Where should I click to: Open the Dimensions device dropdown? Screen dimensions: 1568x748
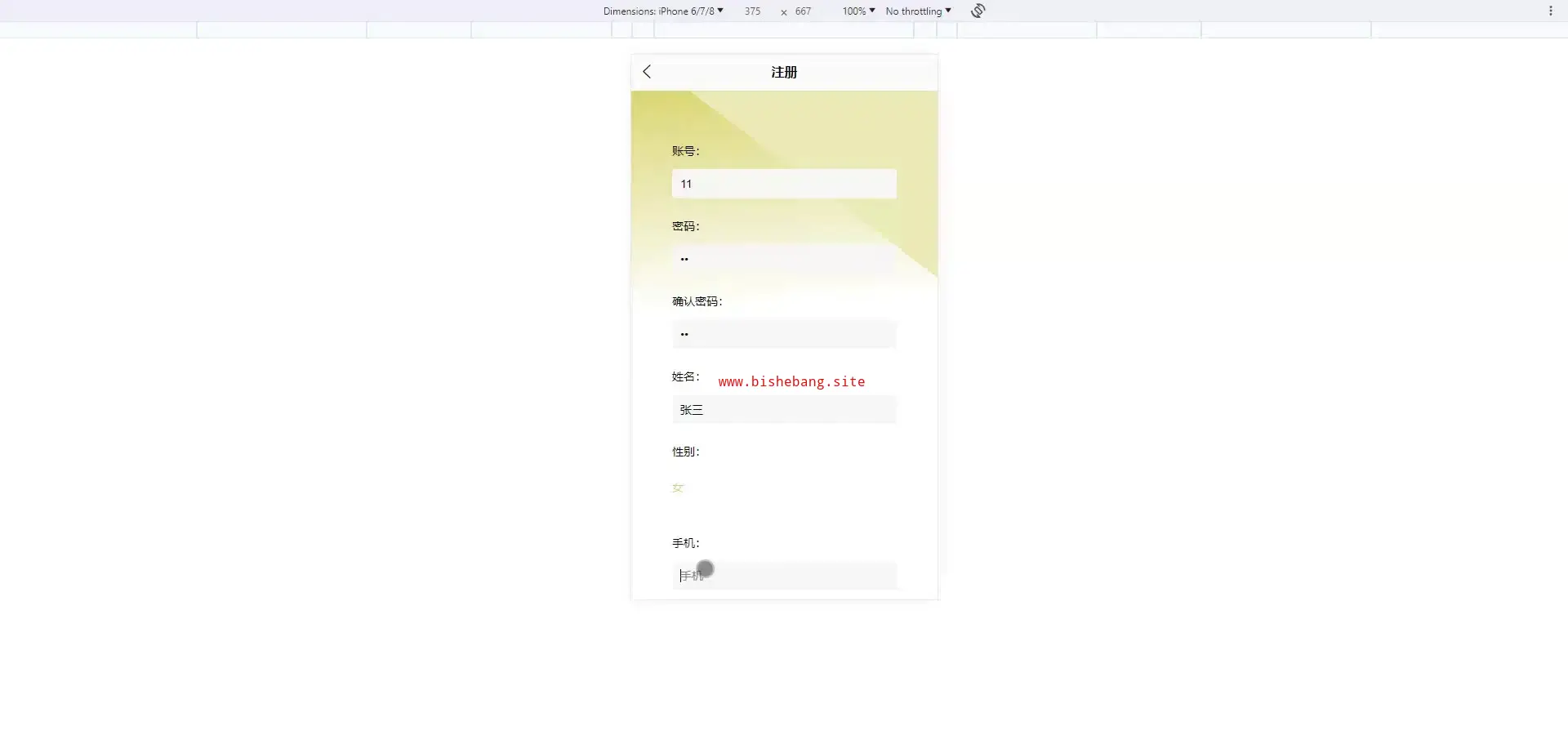[663, 11]
